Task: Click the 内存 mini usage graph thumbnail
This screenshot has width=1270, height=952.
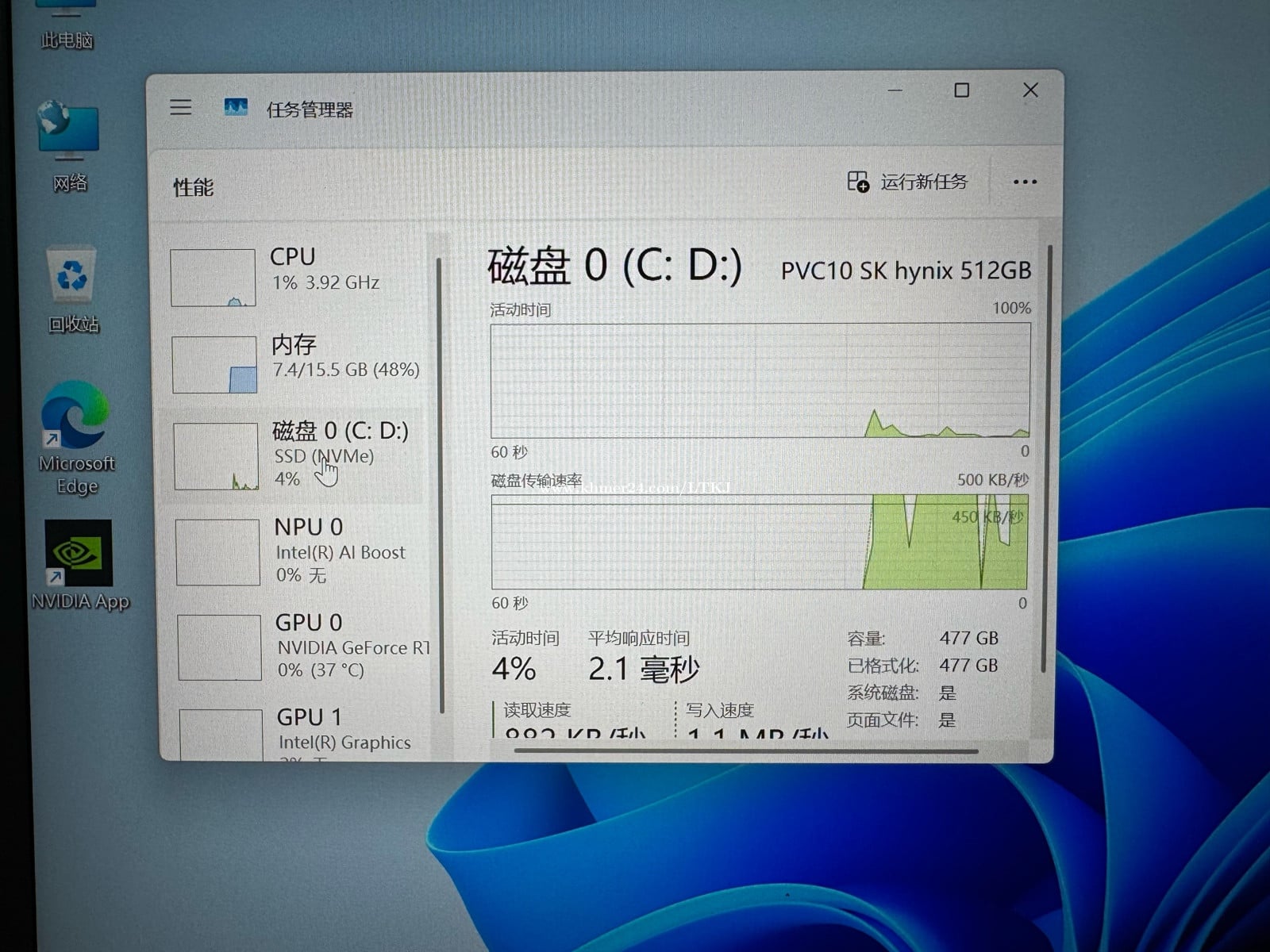Action: [214, 365]
